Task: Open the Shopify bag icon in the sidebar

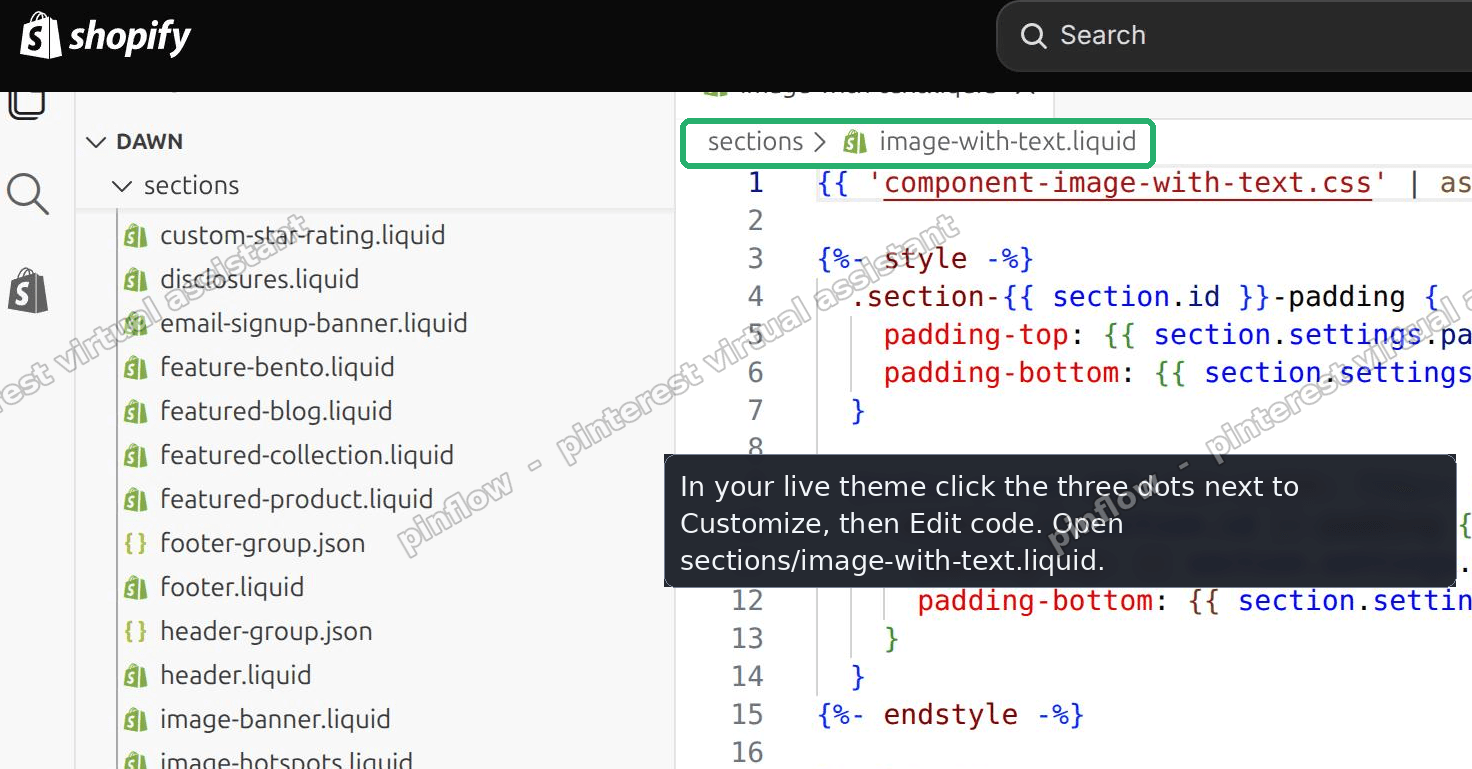Action: click(28, 291)
